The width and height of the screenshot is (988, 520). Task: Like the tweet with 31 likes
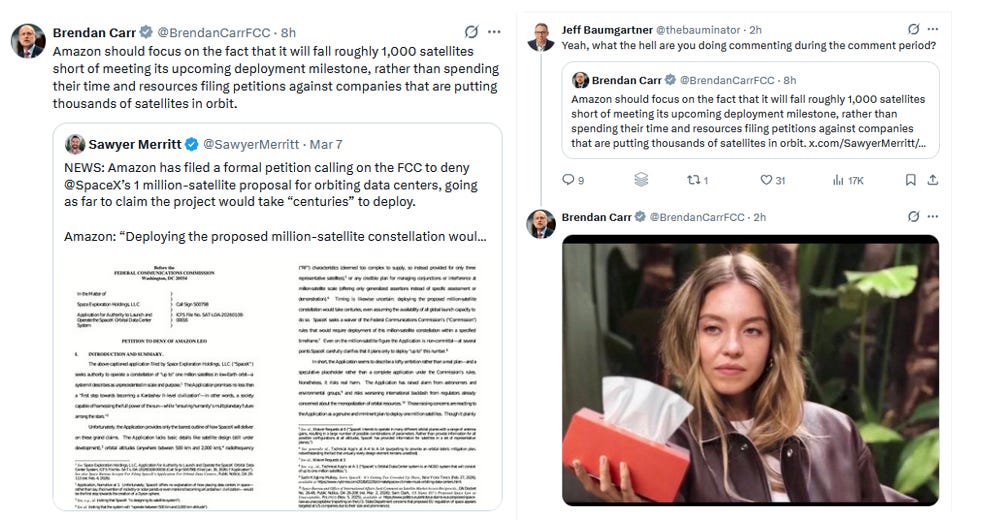[773, 180]
